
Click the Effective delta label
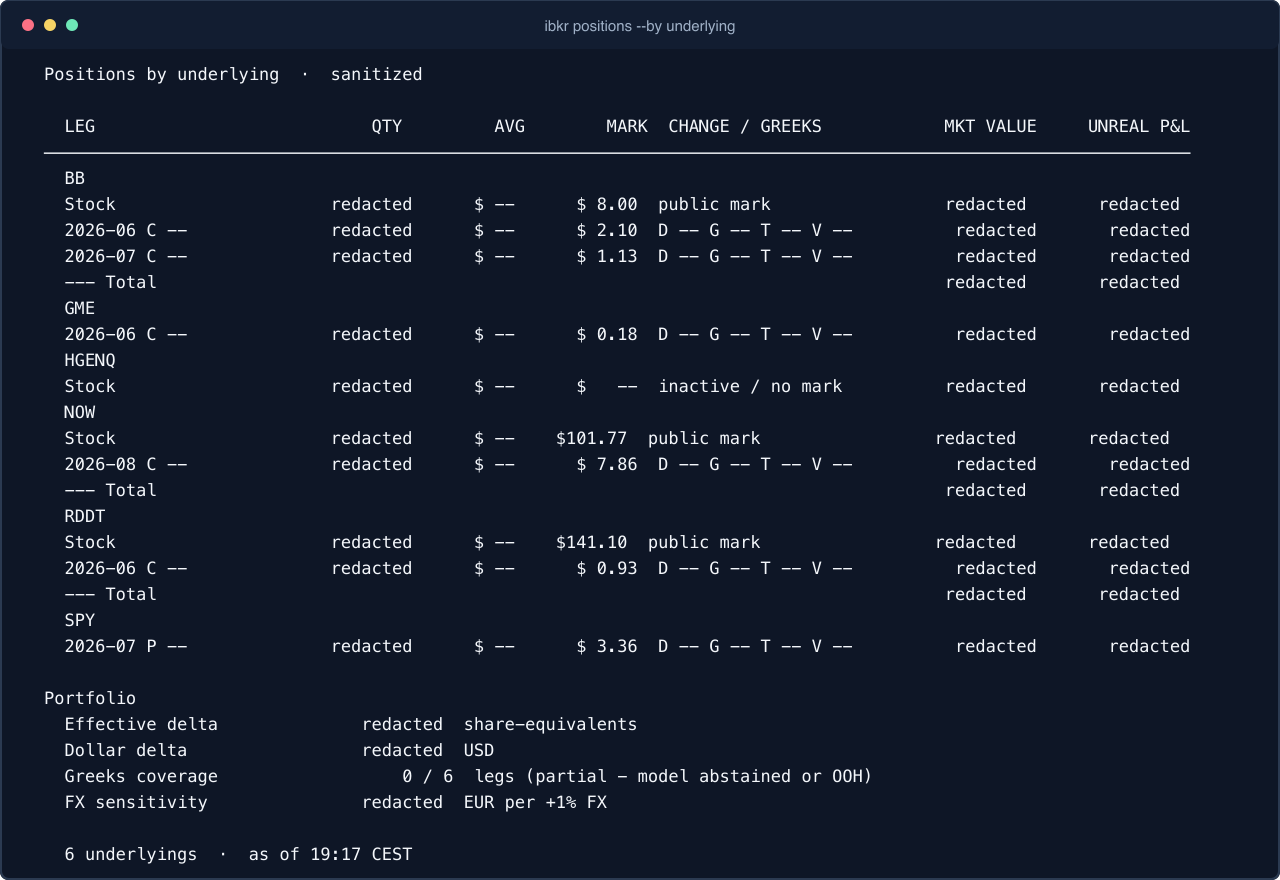click(141, 724)
